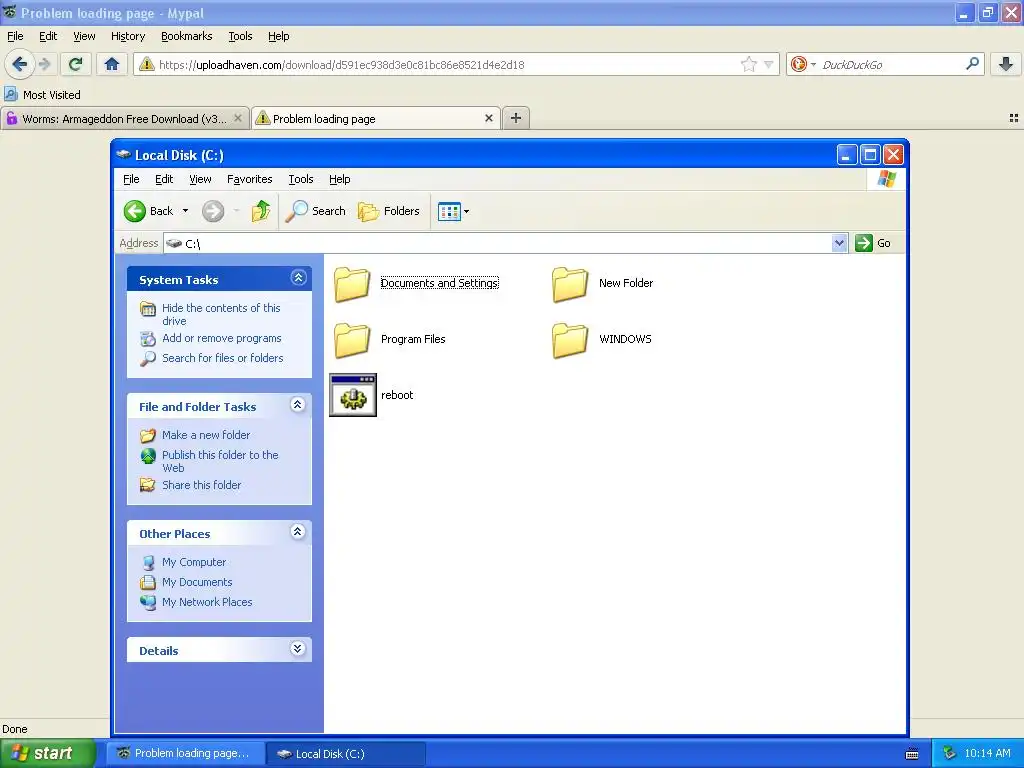Toggle the Folders pane
The height and width of the screenshot is (768, 1024).
[389, 211]
